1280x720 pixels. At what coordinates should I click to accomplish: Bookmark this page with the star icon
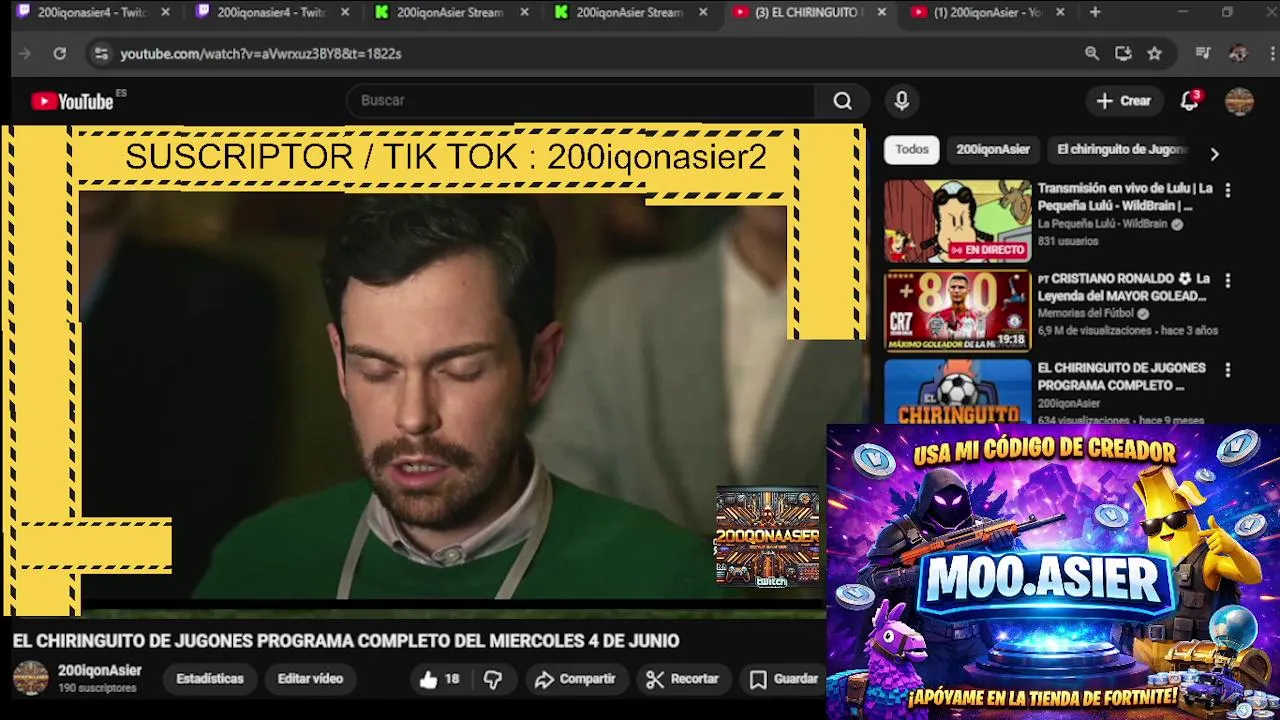pos(1155,54)
